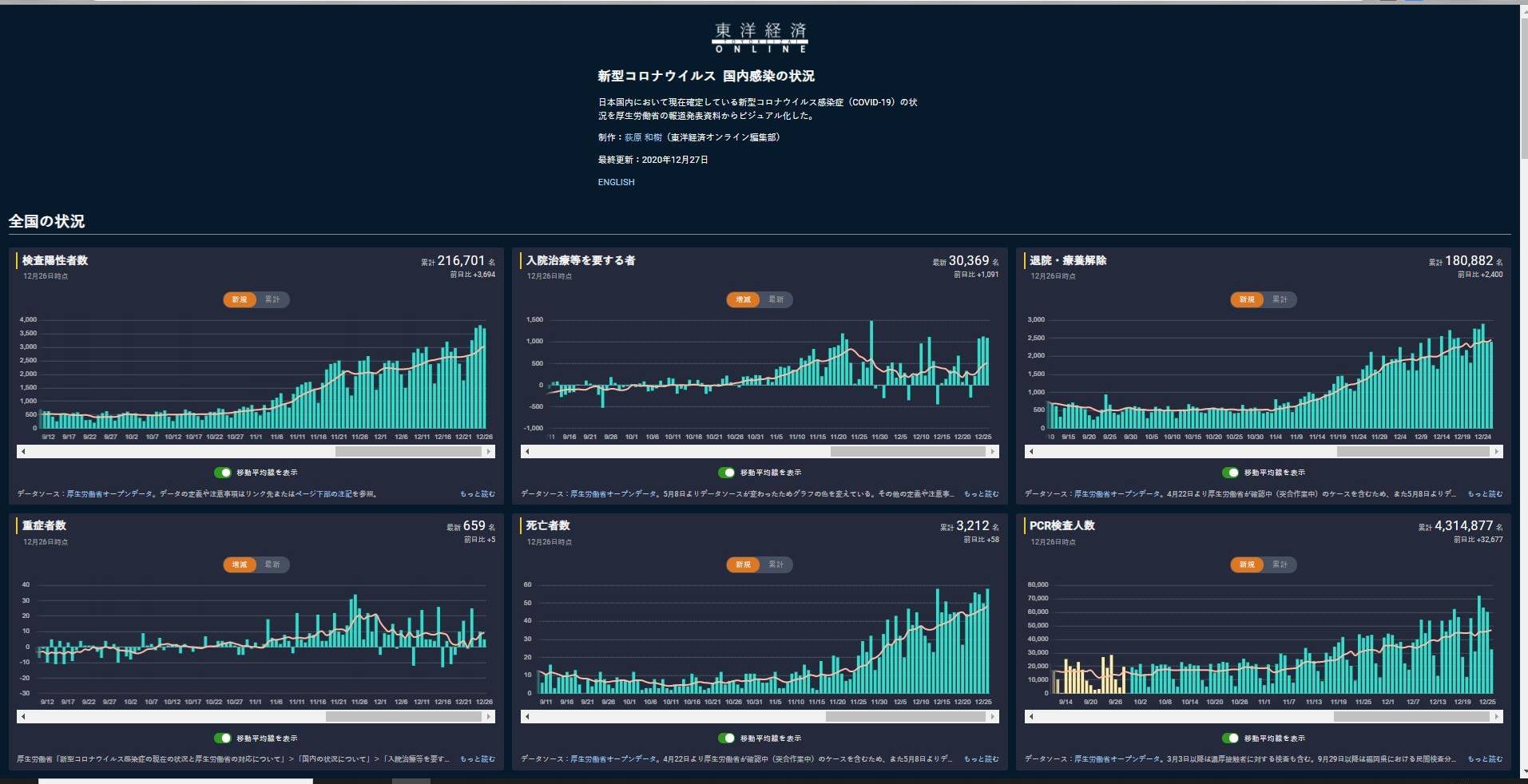
Task: Click right scroll arrow under PCR検査人数 chart
Action: [1497, 717]
